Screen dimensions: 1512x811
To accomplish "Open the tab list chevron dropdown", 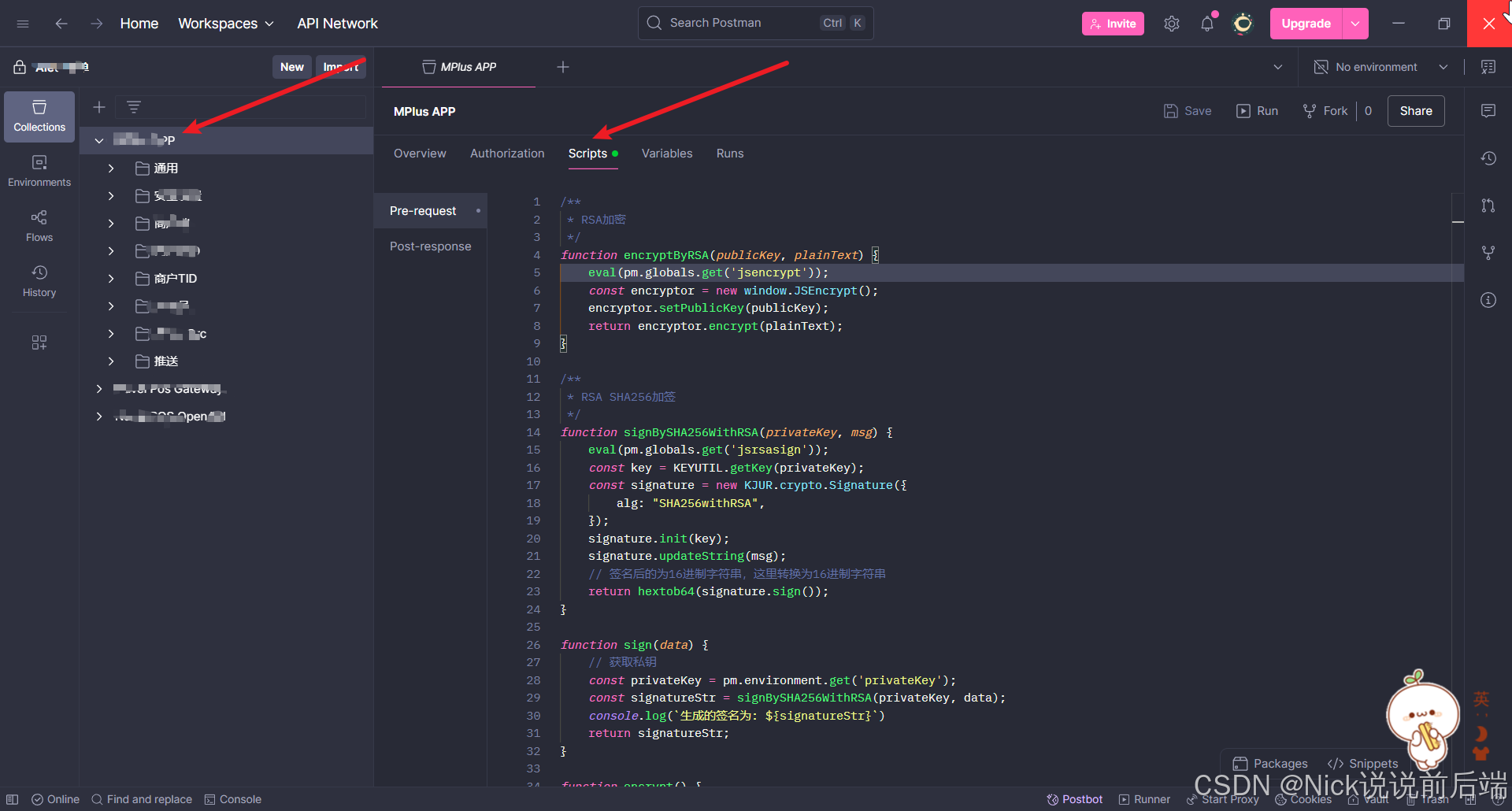I will point(1278,67).
